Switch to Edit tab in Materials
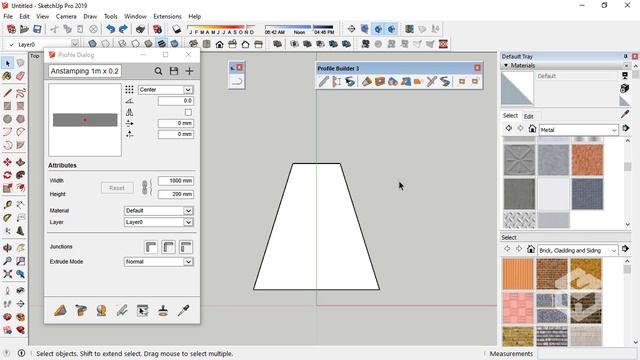Image resolution: width=640 pixels, height=360 pixels. (529, 116)
